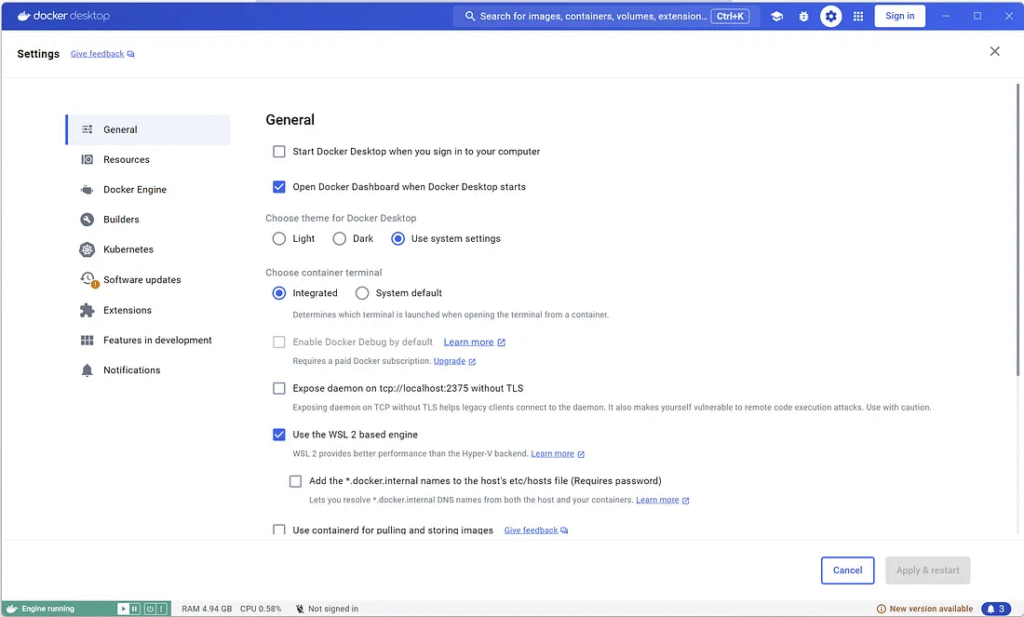Open the Resources settings tab
This screenshot has height=617, width=1024.
pyautogui.click(x=148, y=159)
